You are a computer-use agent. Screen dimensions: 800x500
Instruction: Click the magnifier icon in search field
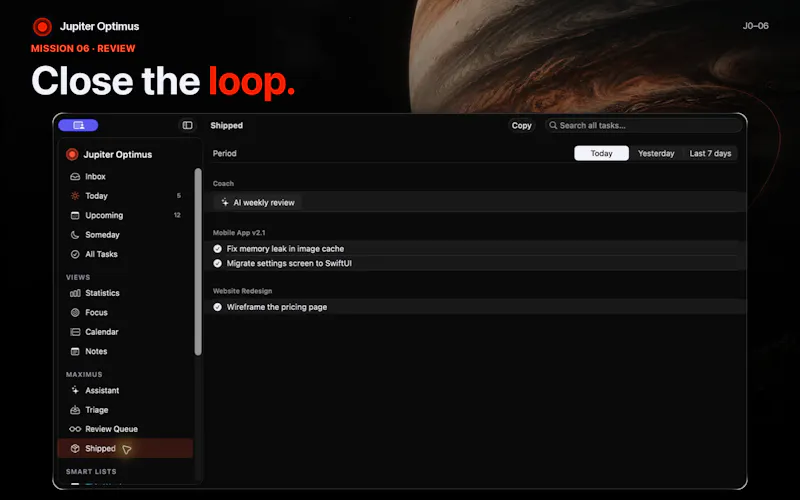point(553,125)
